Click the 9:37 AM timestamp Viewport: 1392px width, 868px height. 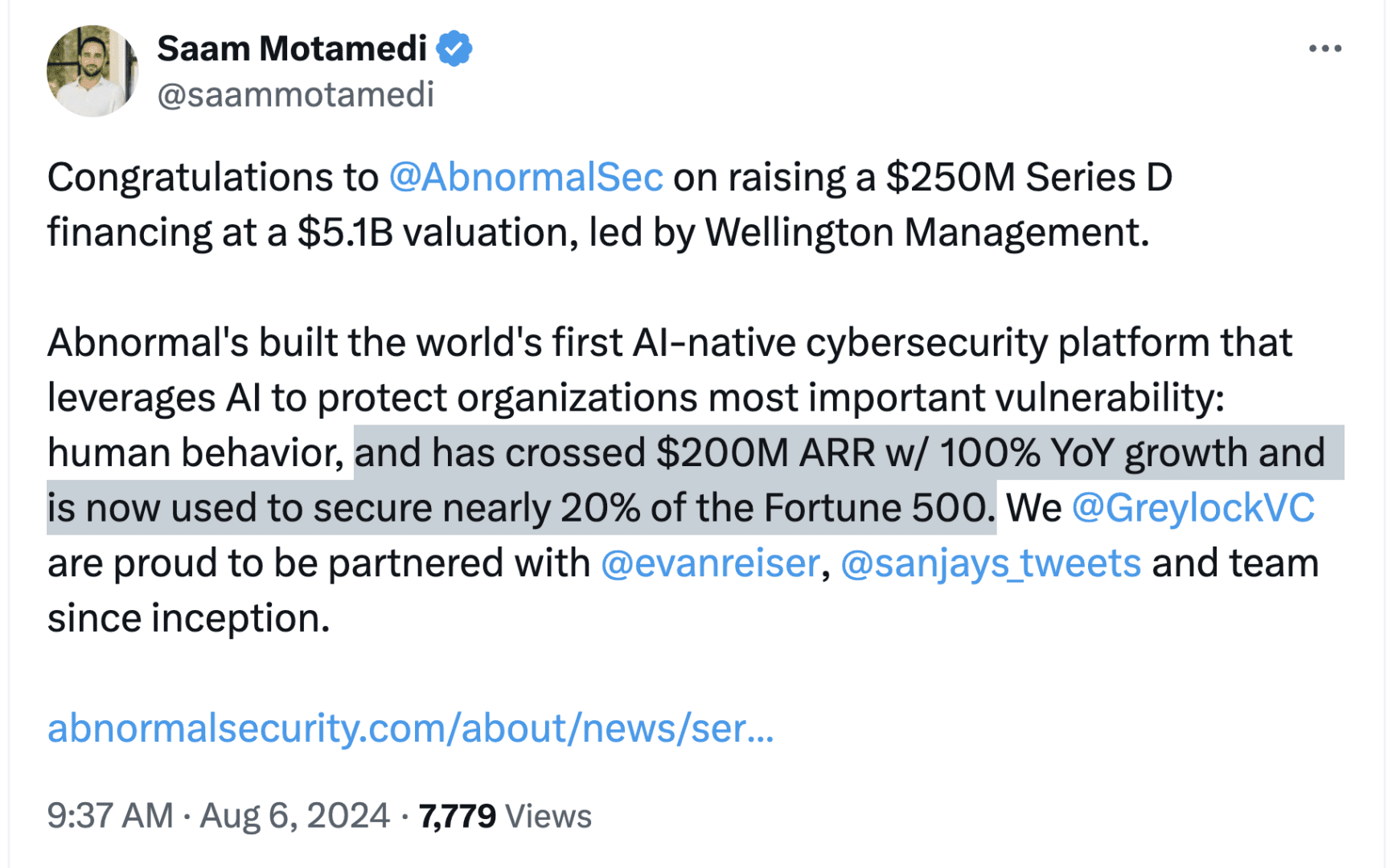click(x=110, y=816)
